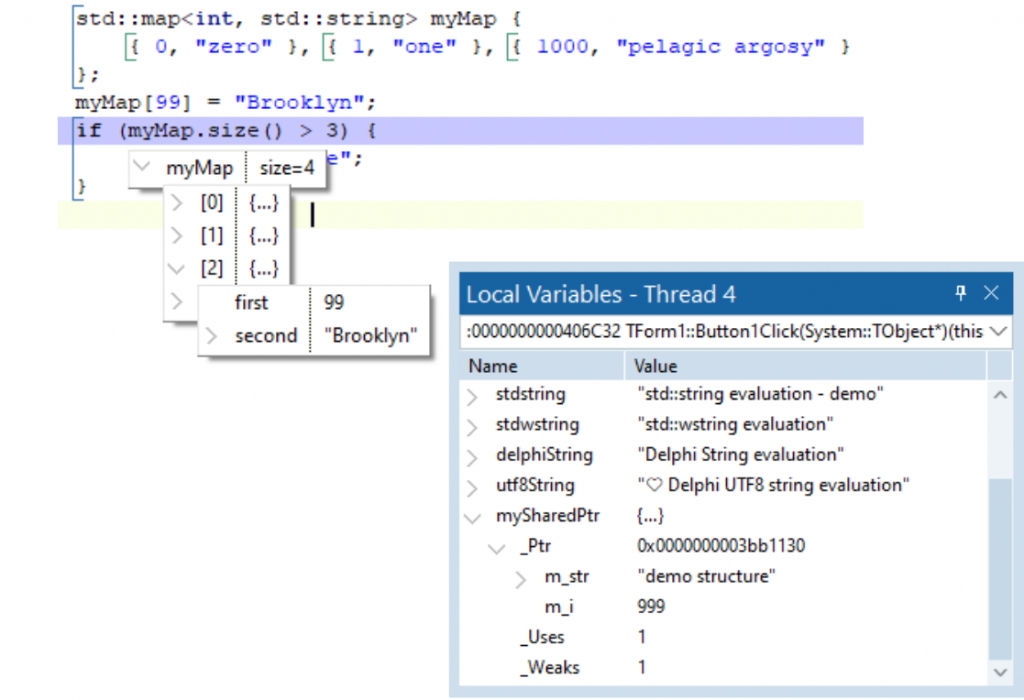Select the _Weaks row
The width and height of the screenshot is (1024, 700).
click(x=724, y=667)
